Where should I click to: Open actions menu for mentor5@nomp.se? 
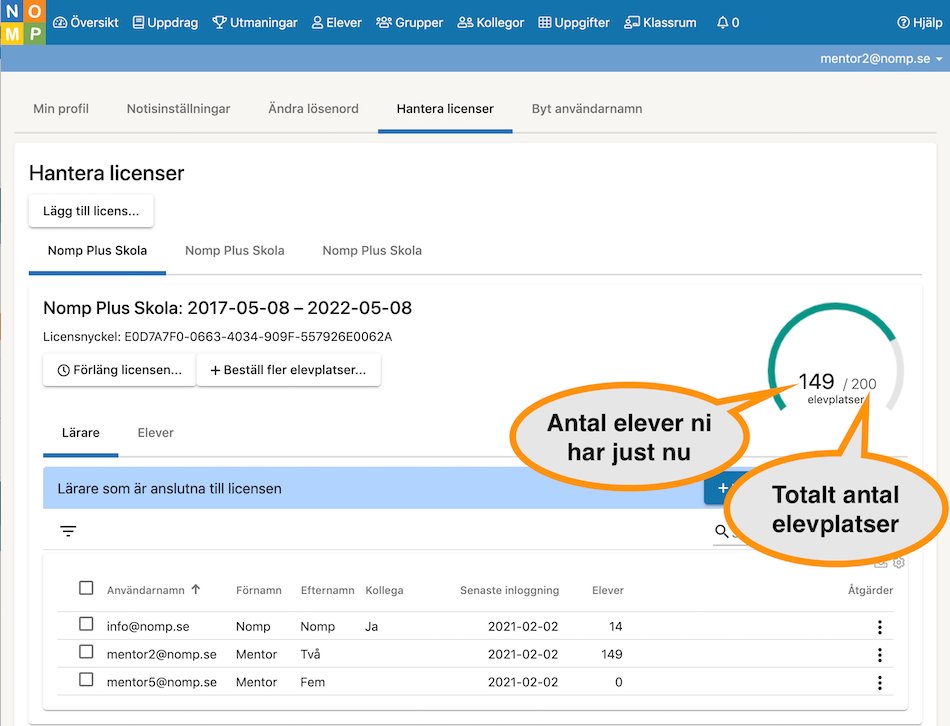(x=880, y=682)
